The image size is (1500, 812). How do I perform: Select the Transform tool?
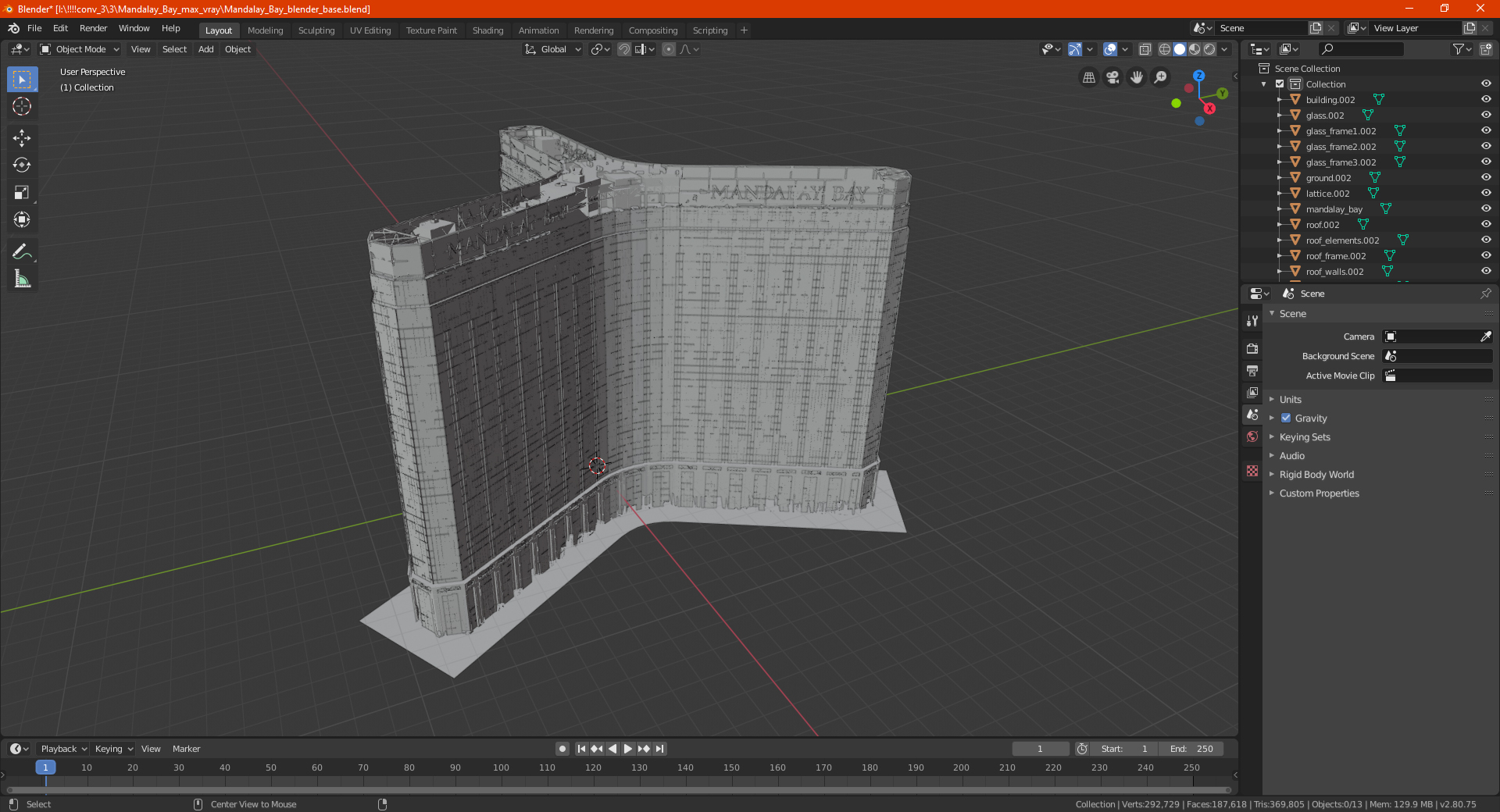22,219
